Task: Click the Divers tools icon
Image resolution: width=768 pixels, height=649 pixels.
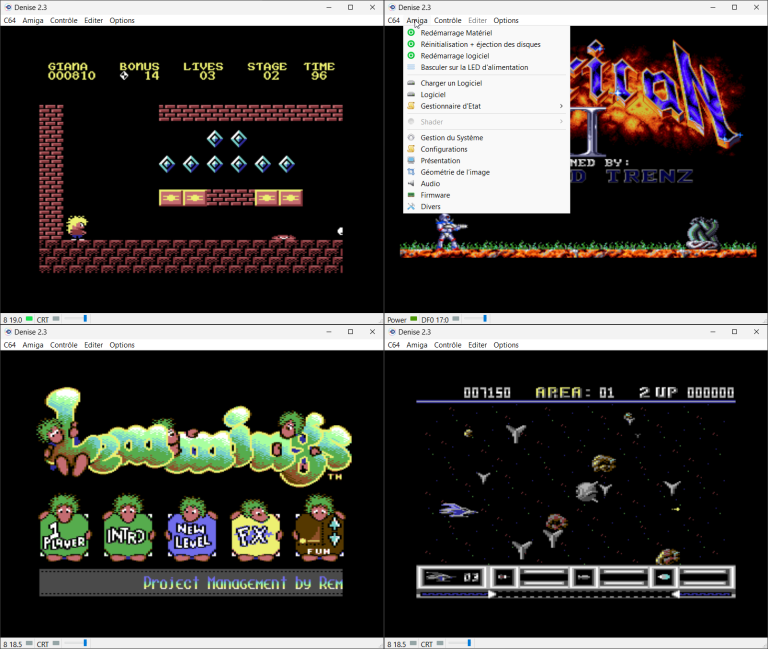Action: point(411,207)
